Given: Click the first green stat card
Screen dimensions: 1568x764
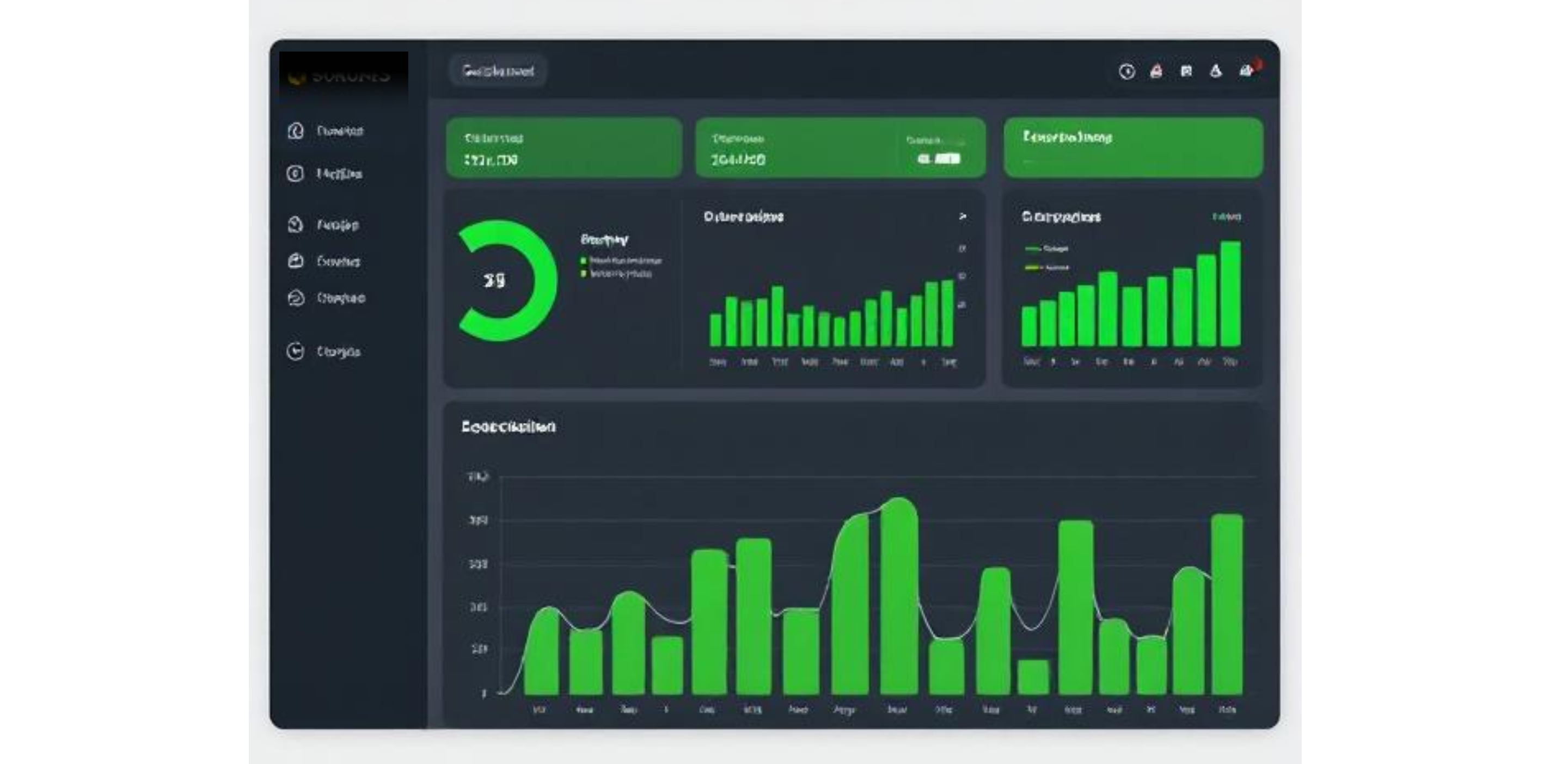Looking at the screenshot, I should tap(563, 148).
